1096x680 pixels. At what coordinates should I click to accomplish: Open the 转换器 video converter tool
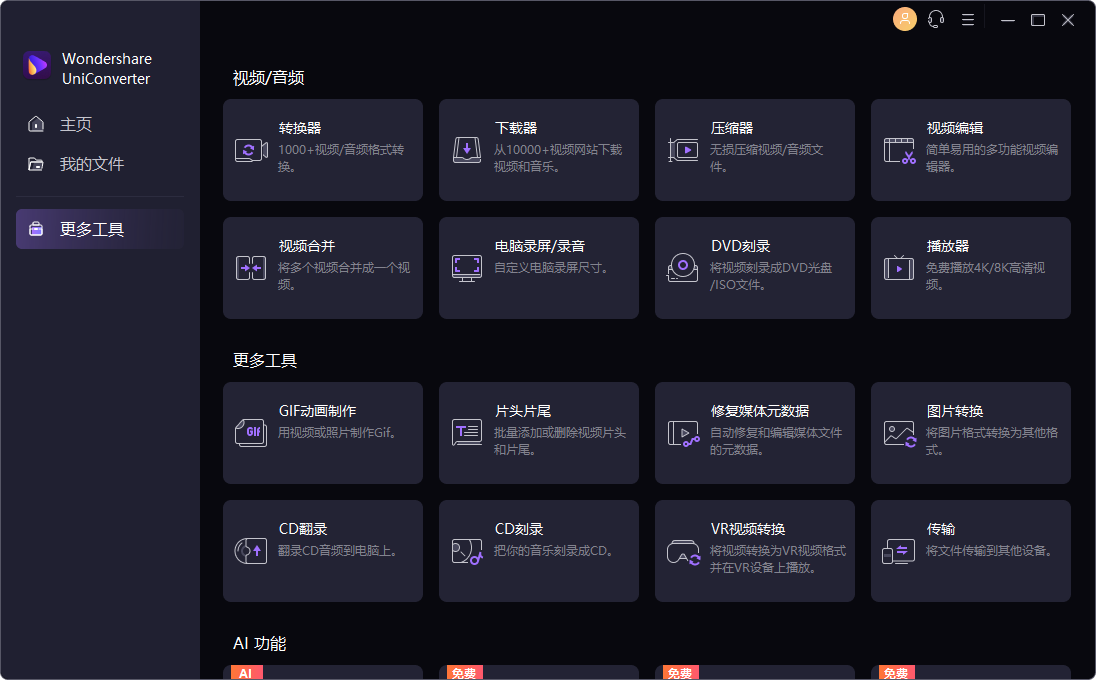pos(323,150)
